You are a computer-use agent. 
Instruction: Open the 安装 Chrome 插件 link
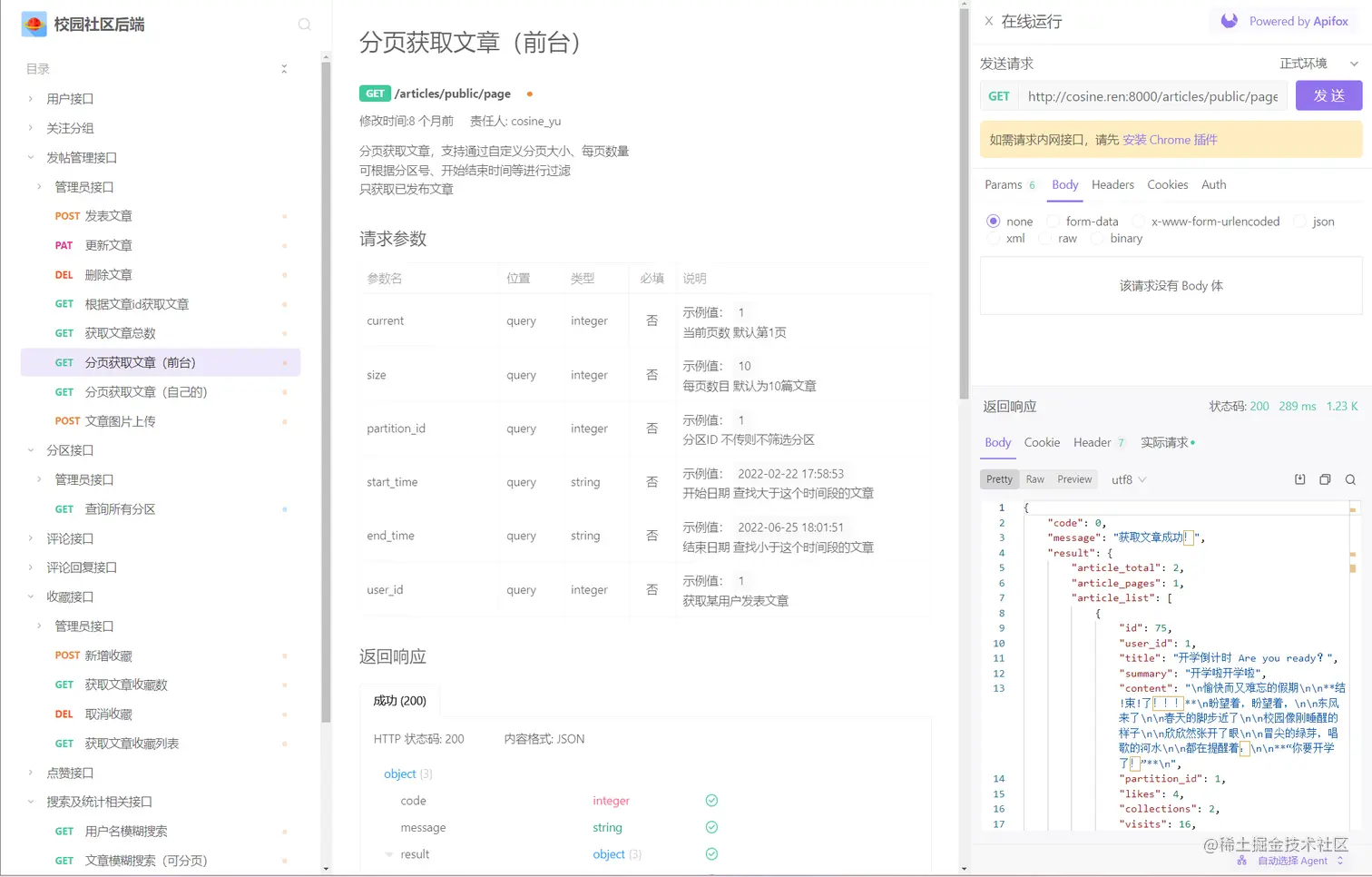coord(1170,140)
